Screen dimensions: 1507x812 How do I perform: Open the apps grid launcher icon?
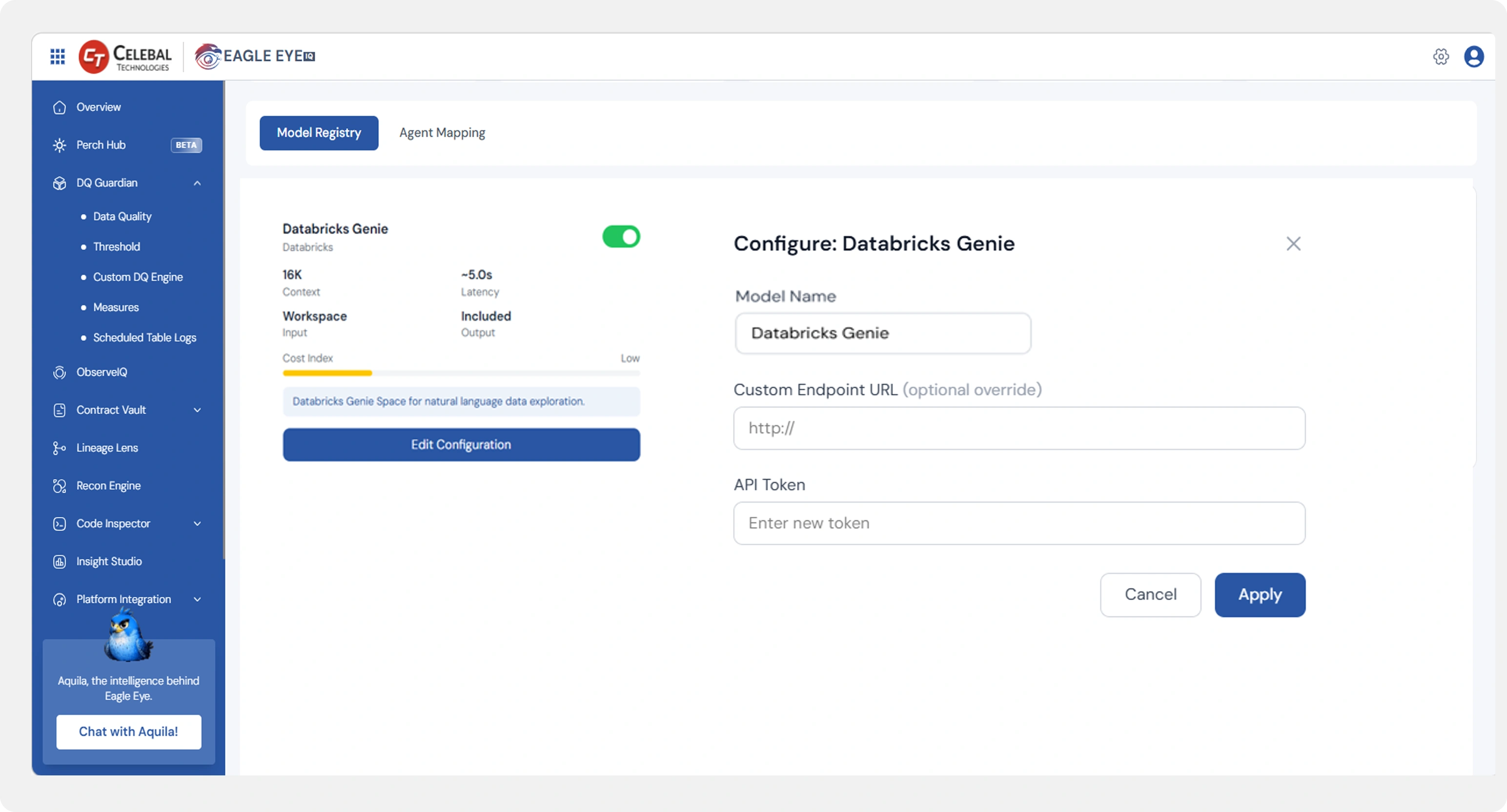point(57,56)
